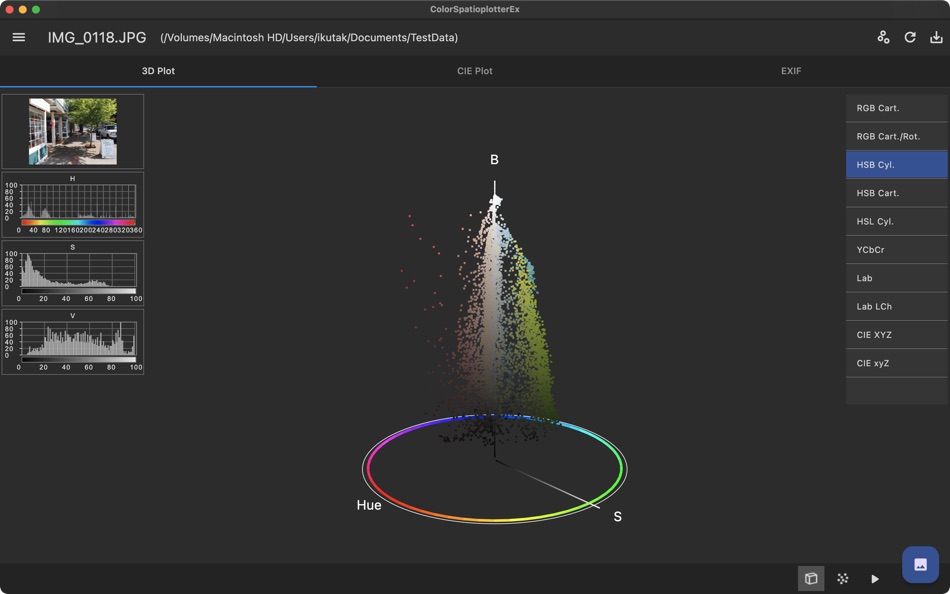Select Lab LCh color space
950x594 pixels.
tap(896, 306)
